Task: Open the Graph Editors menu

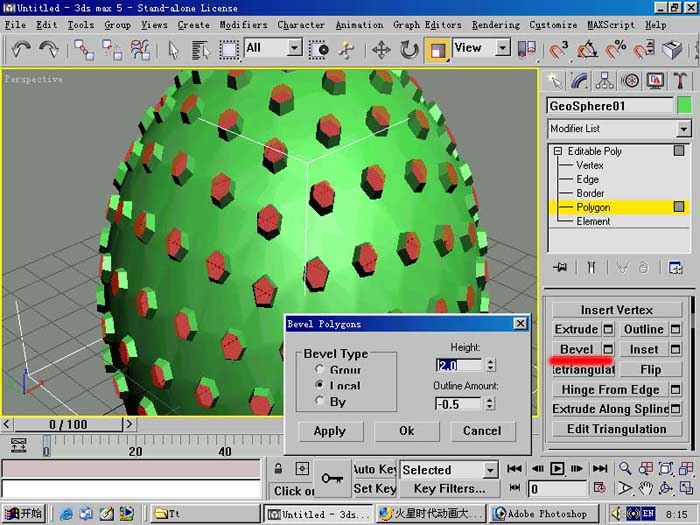Action: pyautogui.click(x=427, y=25)
